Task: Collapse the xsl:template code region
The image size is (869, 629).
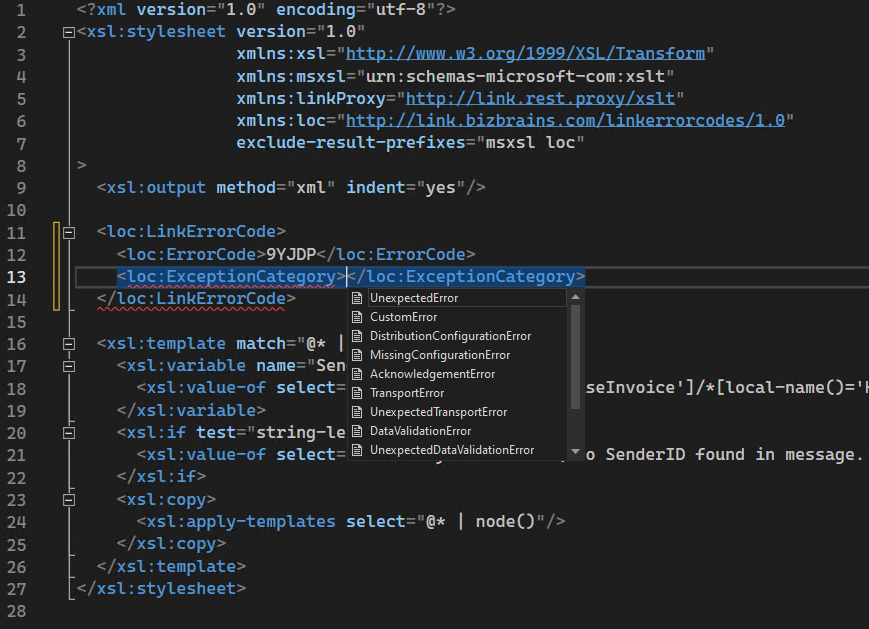Action: click(68, 343)
